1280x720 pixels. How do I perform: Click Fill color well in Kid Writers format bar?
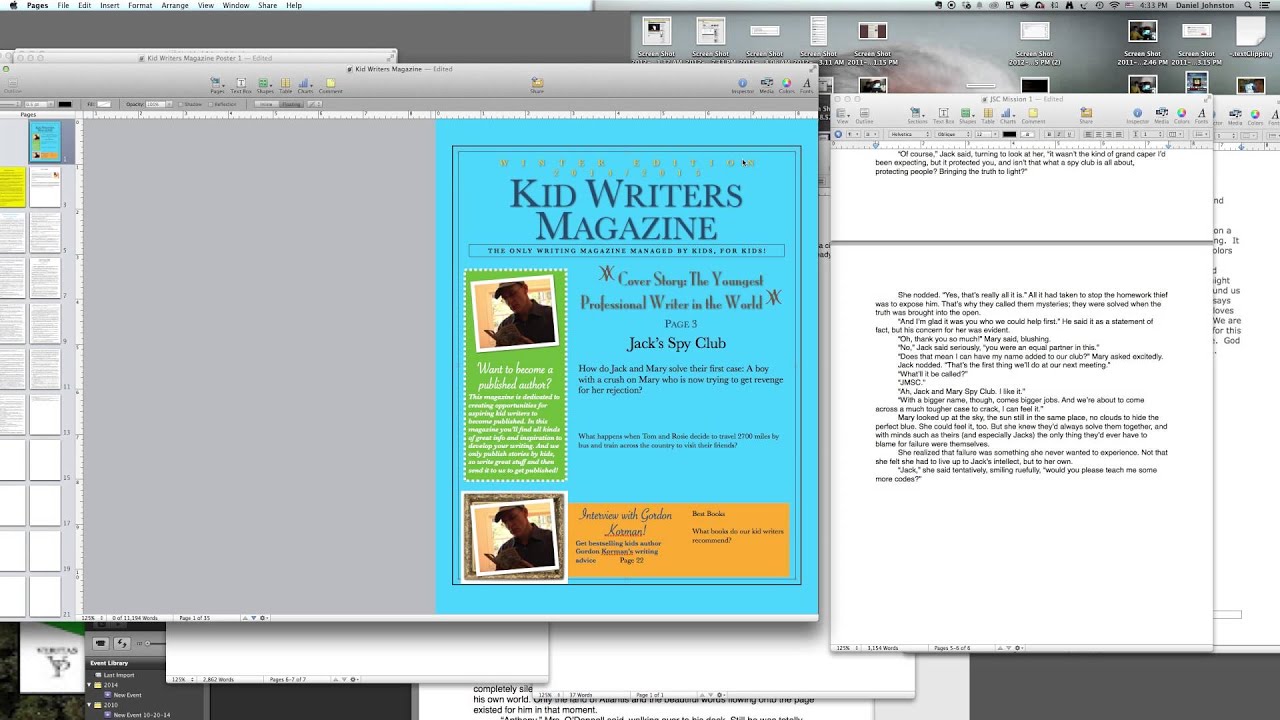pos(104,104)
